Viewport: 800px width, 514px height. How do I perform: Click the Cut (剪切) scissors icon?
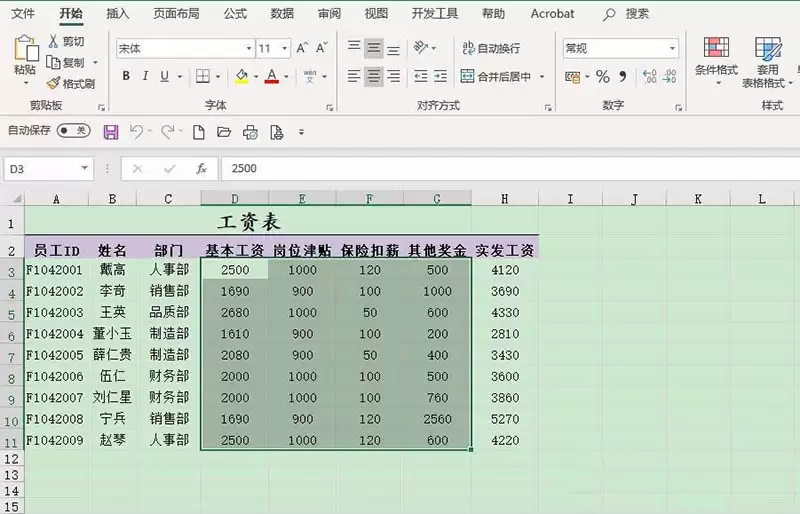click(54, 41)
